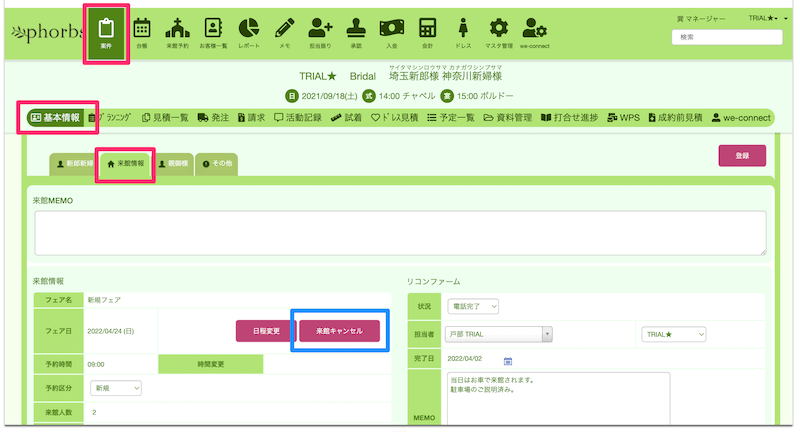The width and height of the screenshot is (800, 432).
Task: Click the 来館キャンセル button
Action: coord(339,331)
